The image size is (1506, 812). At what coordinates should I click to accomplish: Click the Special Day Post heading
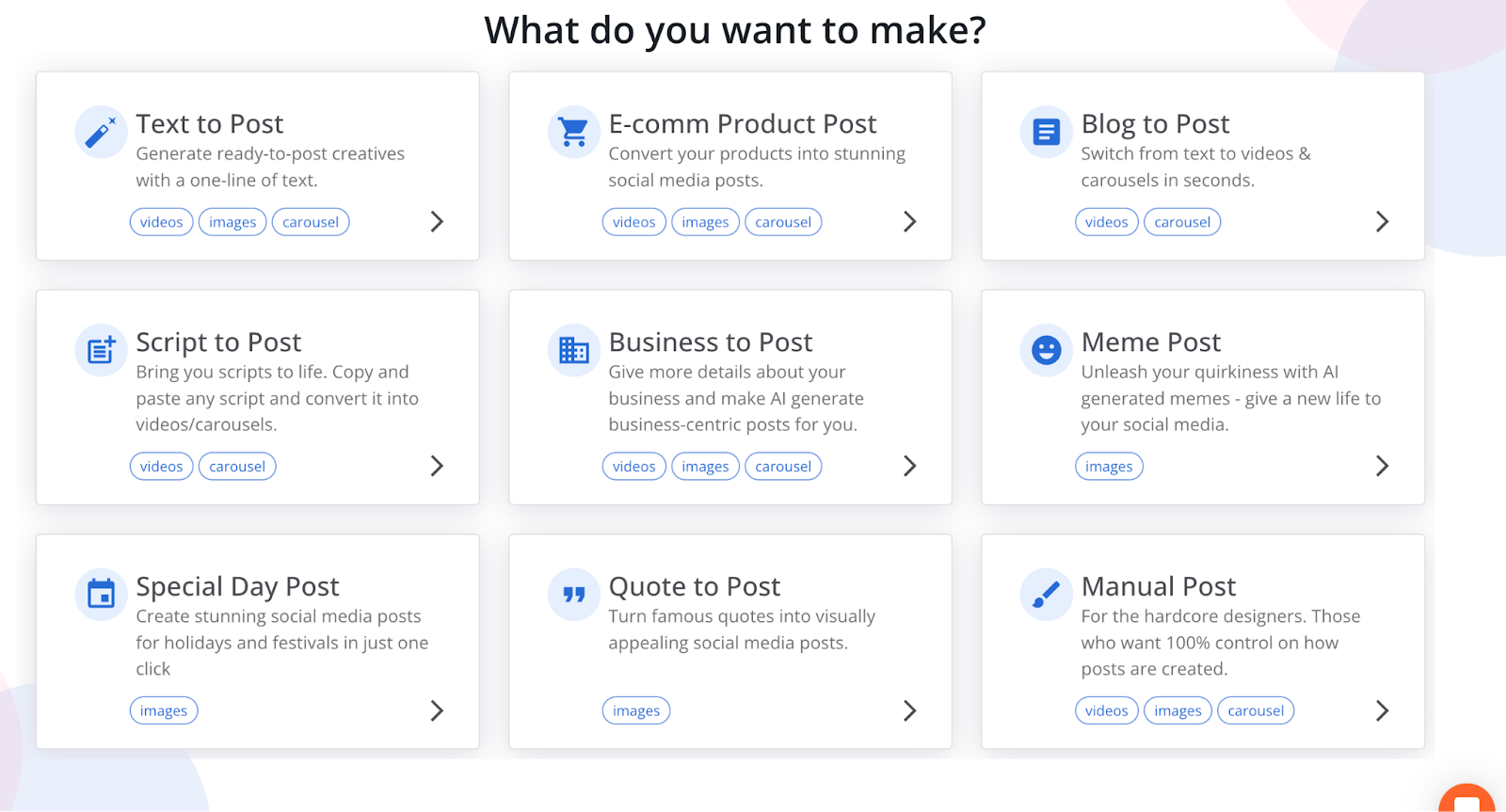237,587
